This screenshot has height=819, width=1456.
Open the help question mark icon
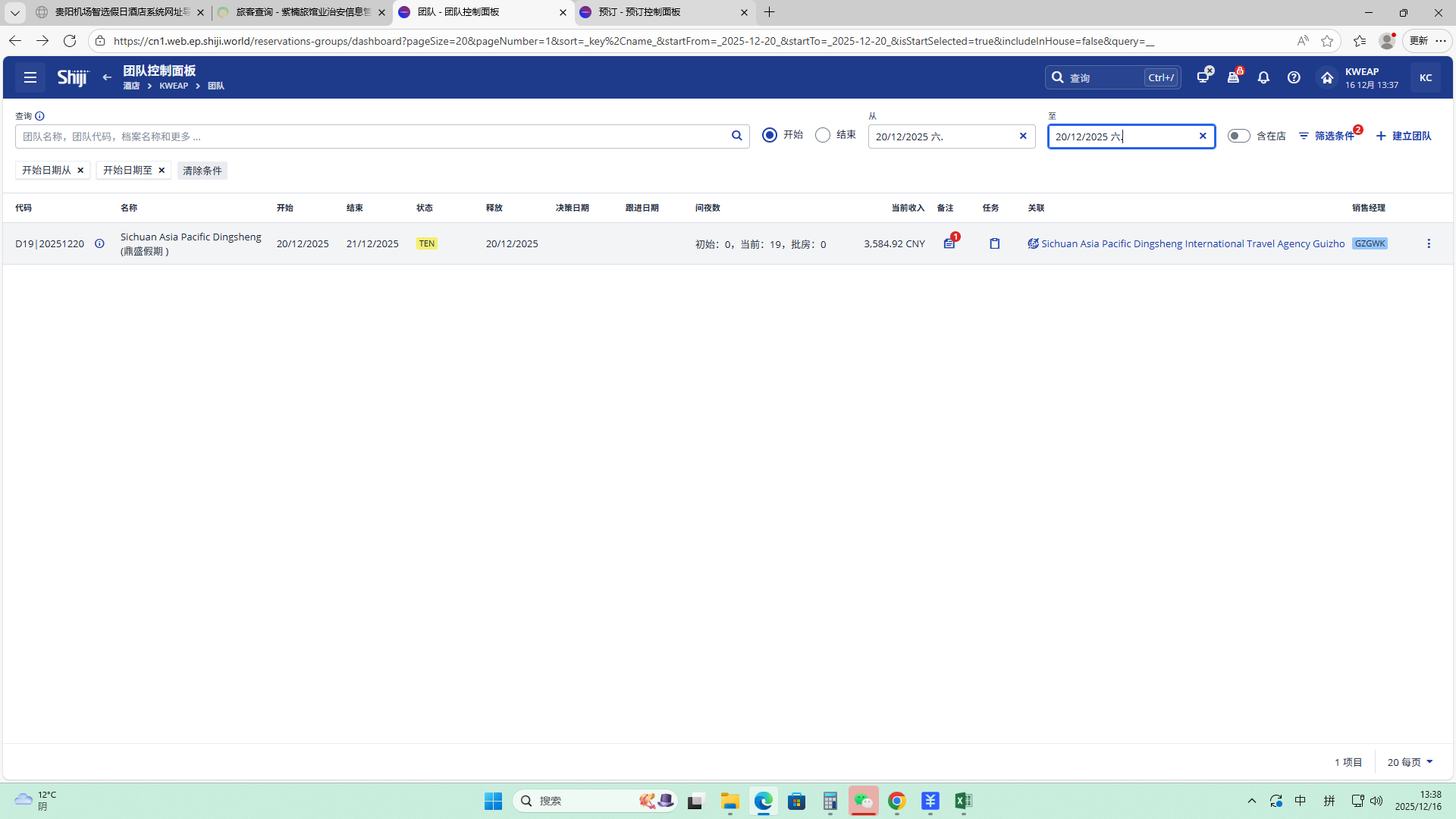click(1294, 77)
